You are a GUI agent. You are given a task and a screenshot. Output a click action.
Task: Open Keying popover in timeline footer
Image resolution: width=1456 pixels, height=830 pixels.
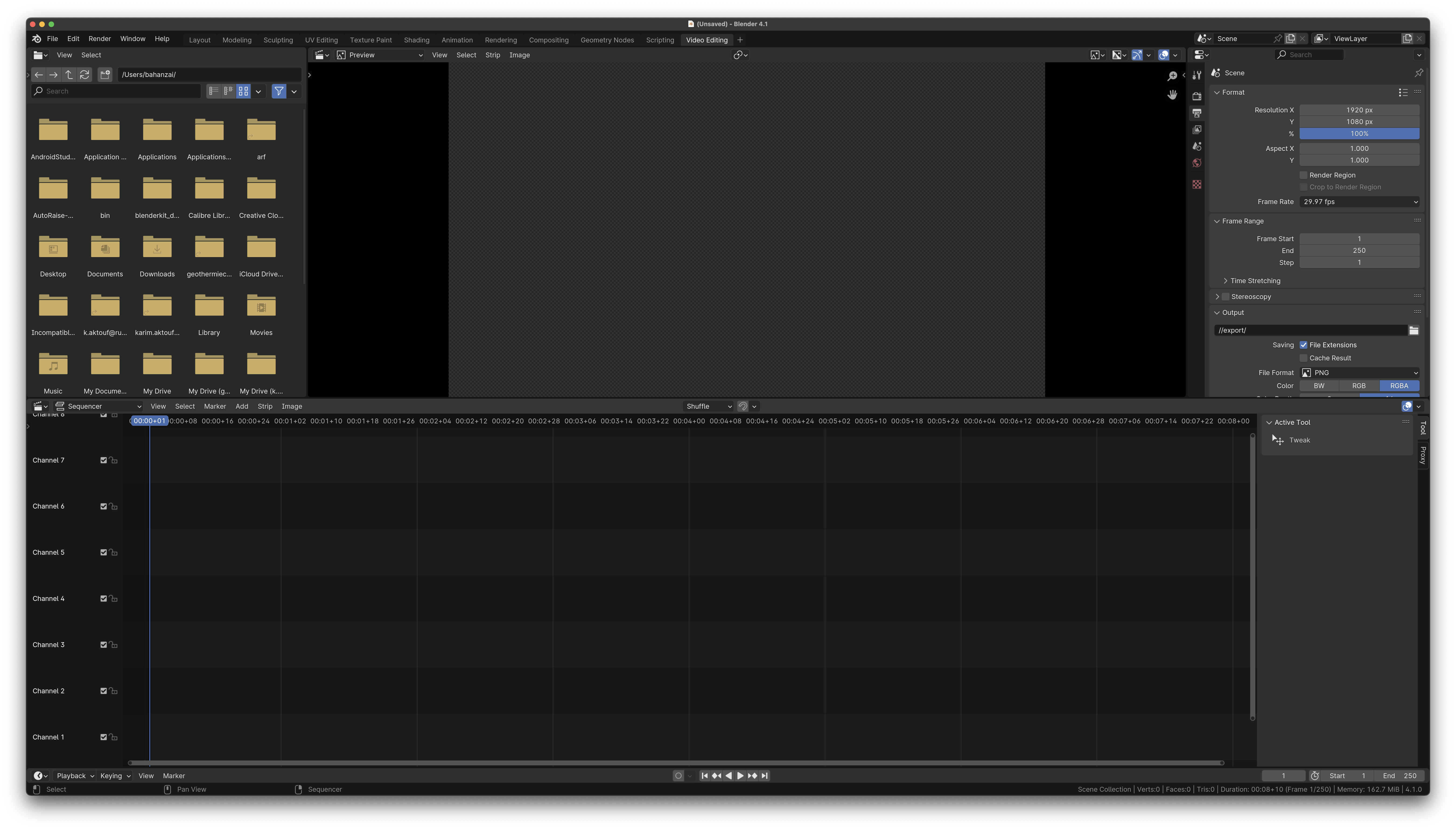115,776
